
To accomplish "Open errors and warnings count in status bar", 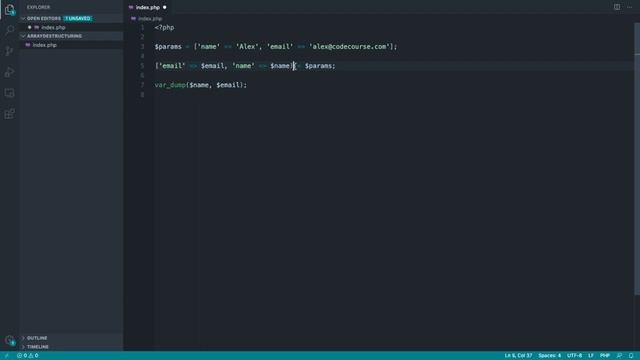I will tap(27, 356).
